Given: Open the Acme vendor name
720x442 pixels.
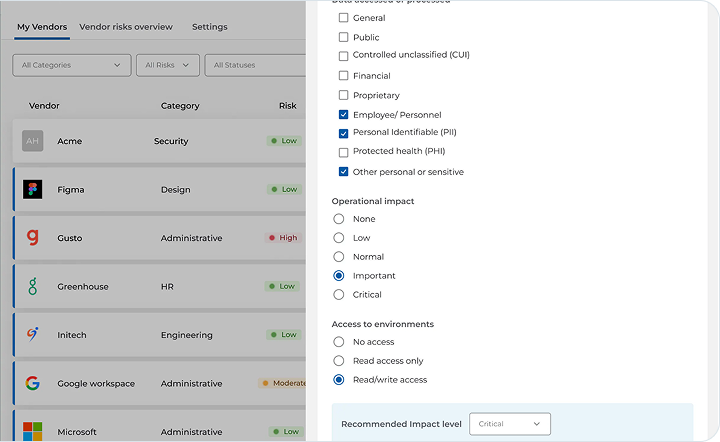Looking at the screenshot, I should point(69,141).
